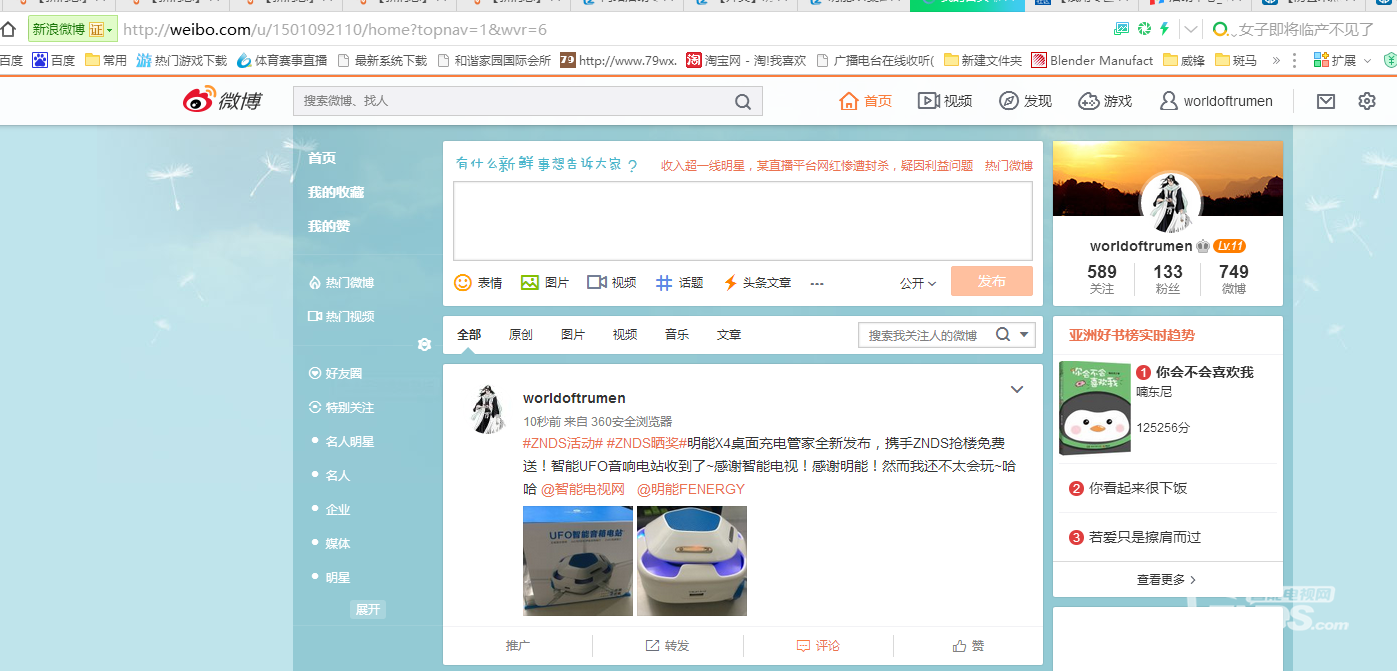Open the white-and-blue device photo thumbnail
Screen dimensions: 1397x671
(692, 561)
